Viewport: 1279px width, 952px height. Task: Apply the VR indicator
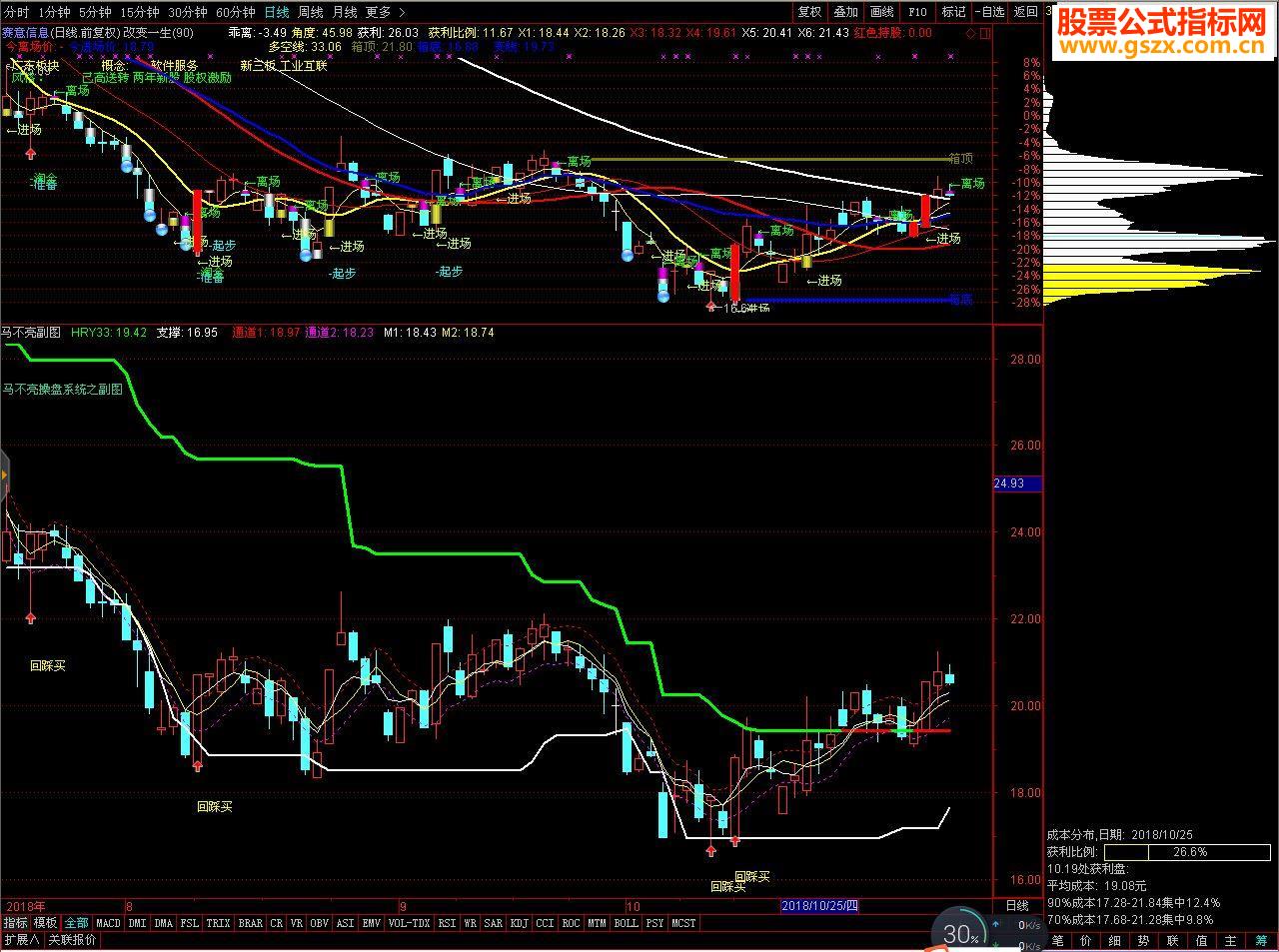pos(297,923)
